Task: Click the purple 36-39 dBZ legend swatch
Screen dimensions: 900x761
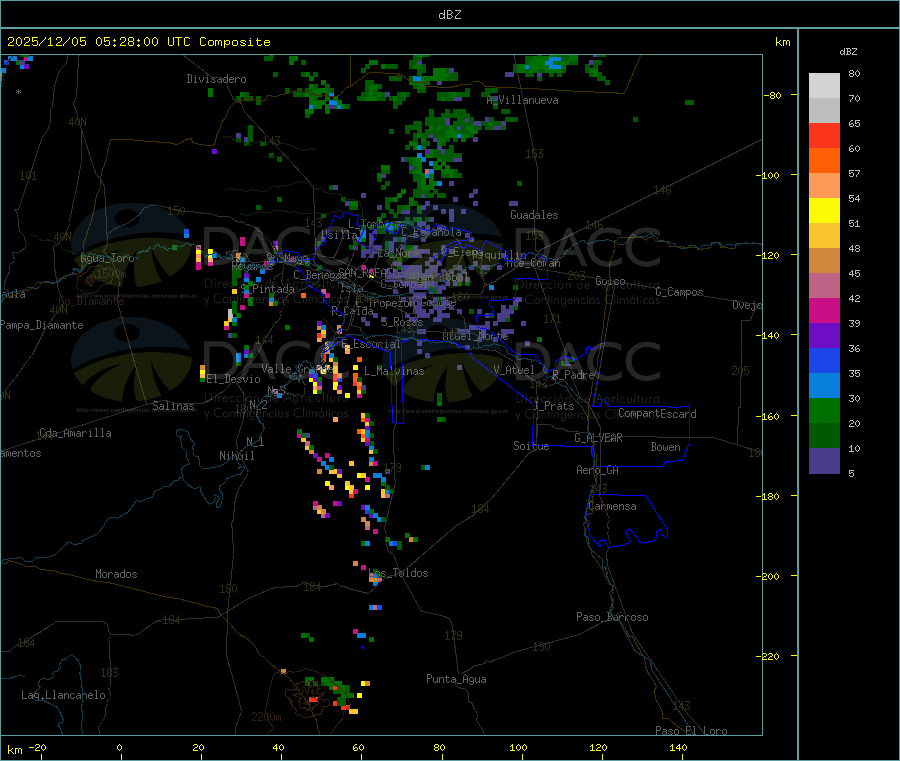Action: click(824, 336)
